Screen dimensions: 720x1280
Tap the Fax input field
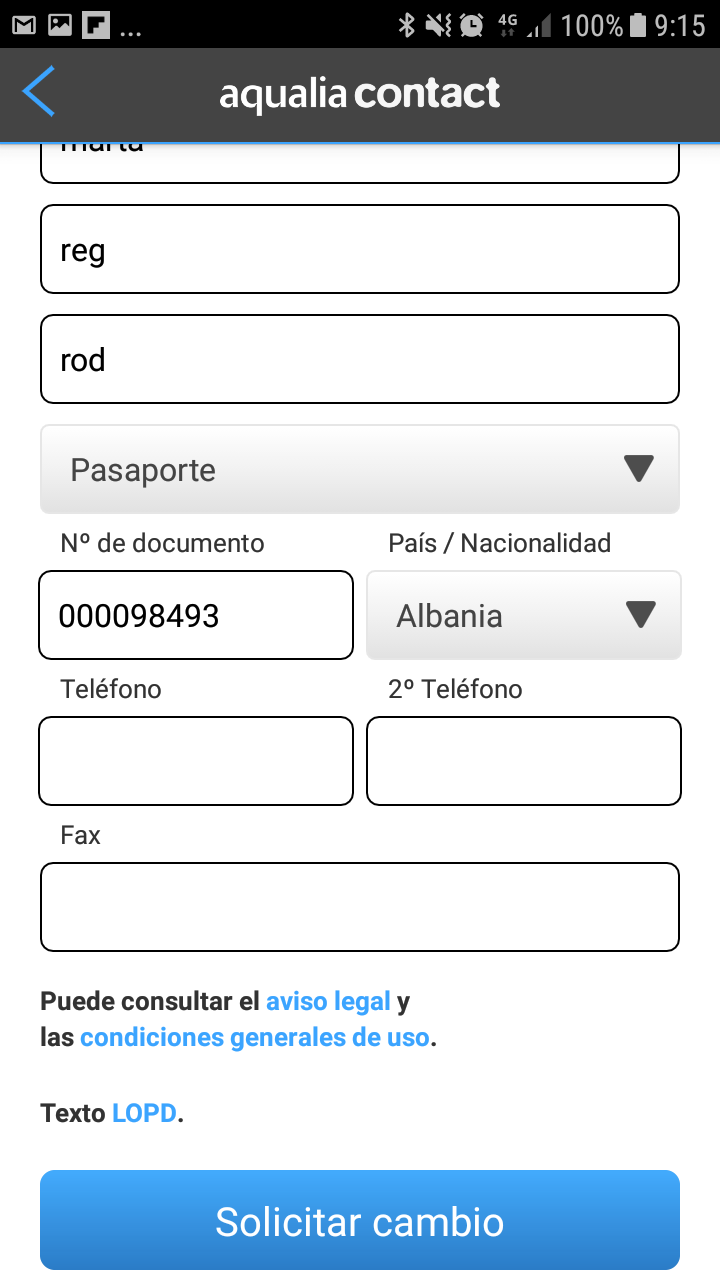tap(360, 907)
